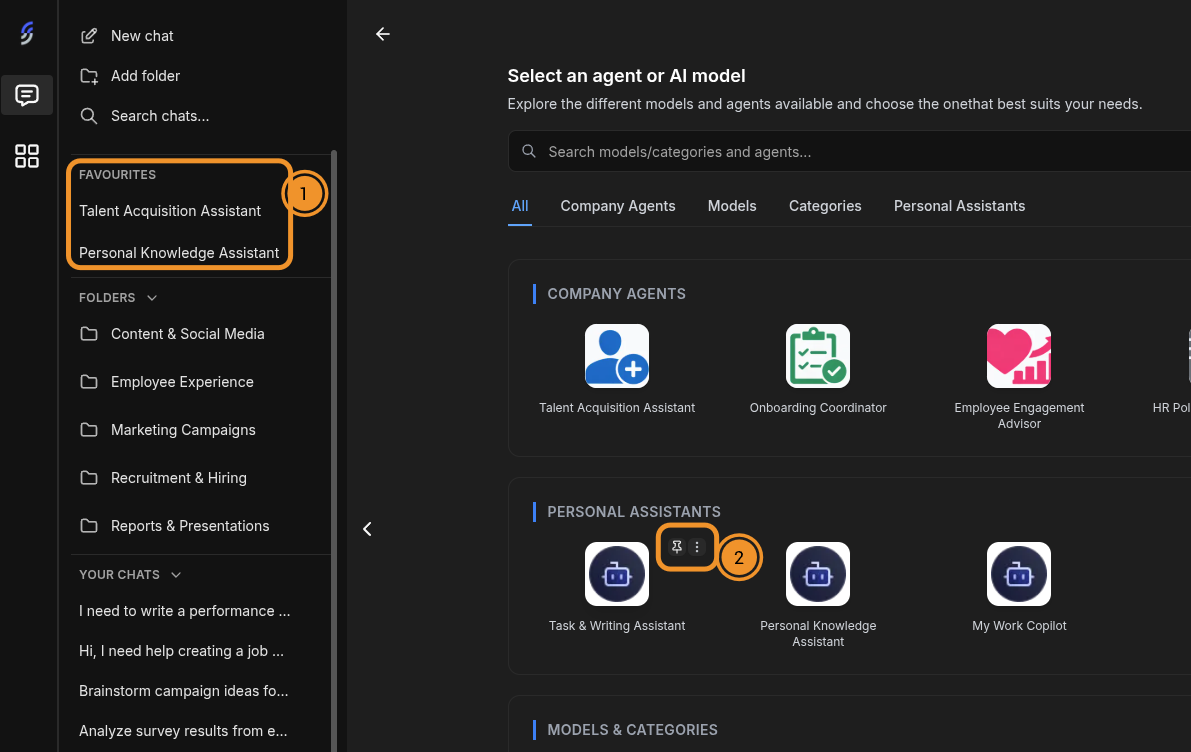Click the apps grid icon in the left rail

click(27, 156)
